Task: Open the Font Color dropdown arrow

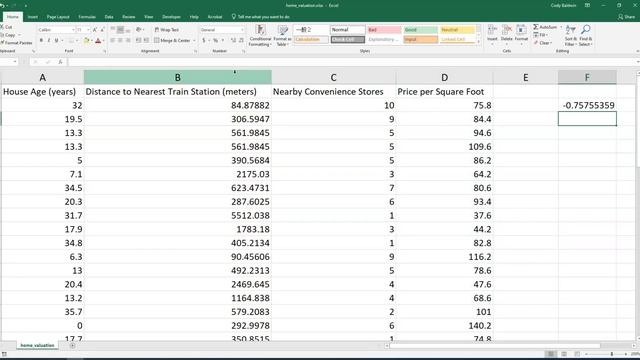Action: point(103,40)
